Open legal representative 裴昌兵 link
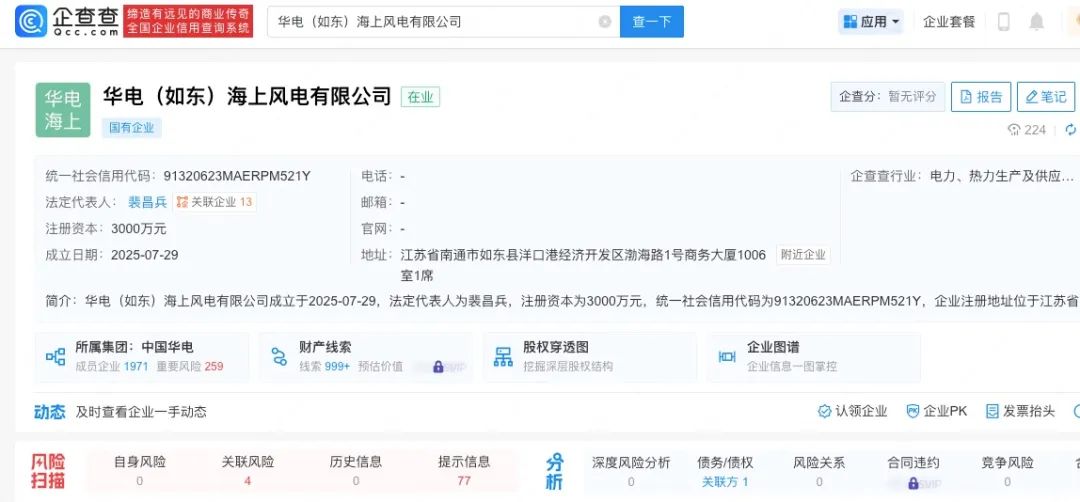 tap(147, 202)
